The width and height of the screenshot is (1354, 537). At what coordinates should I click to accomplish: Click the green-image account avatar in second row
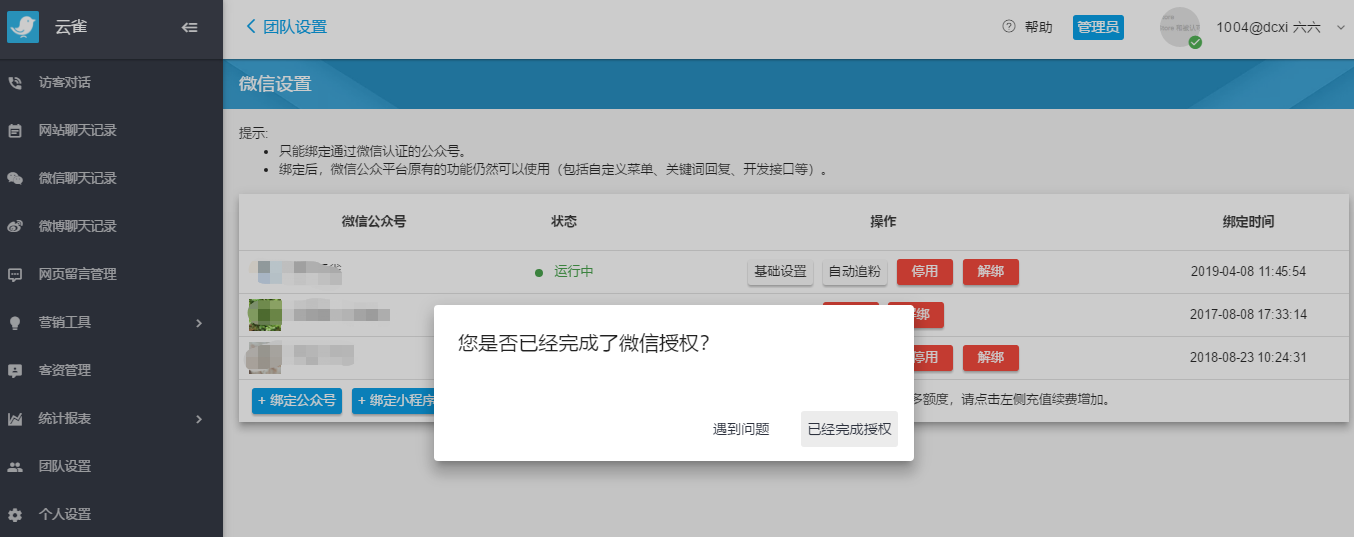(265, 314)
